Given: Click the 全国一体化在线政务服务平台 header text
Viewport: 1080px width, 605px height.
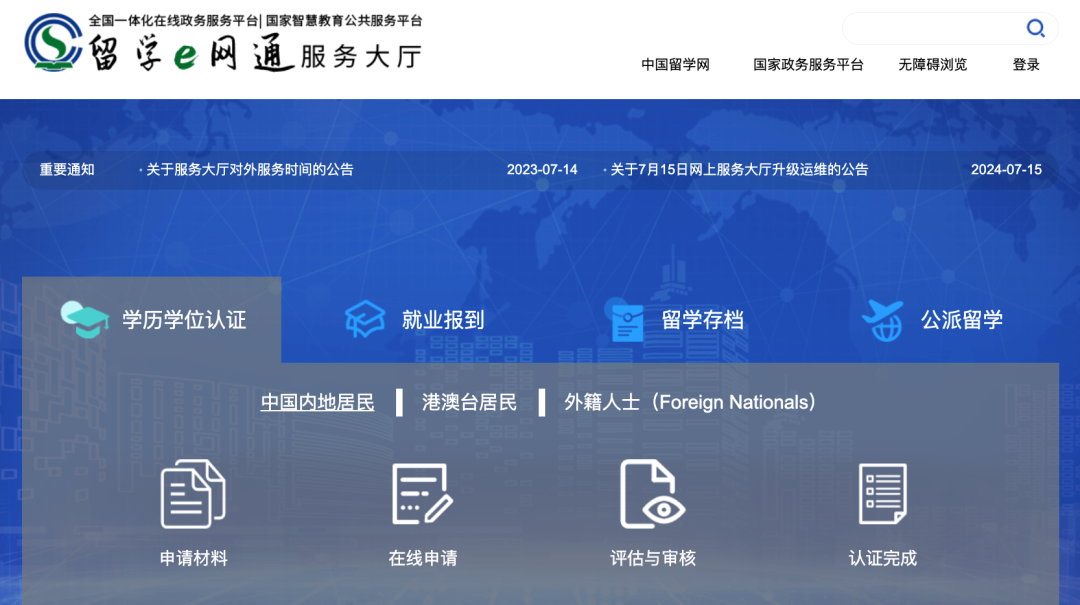Looking at the screenshot, I should (173, 21).
